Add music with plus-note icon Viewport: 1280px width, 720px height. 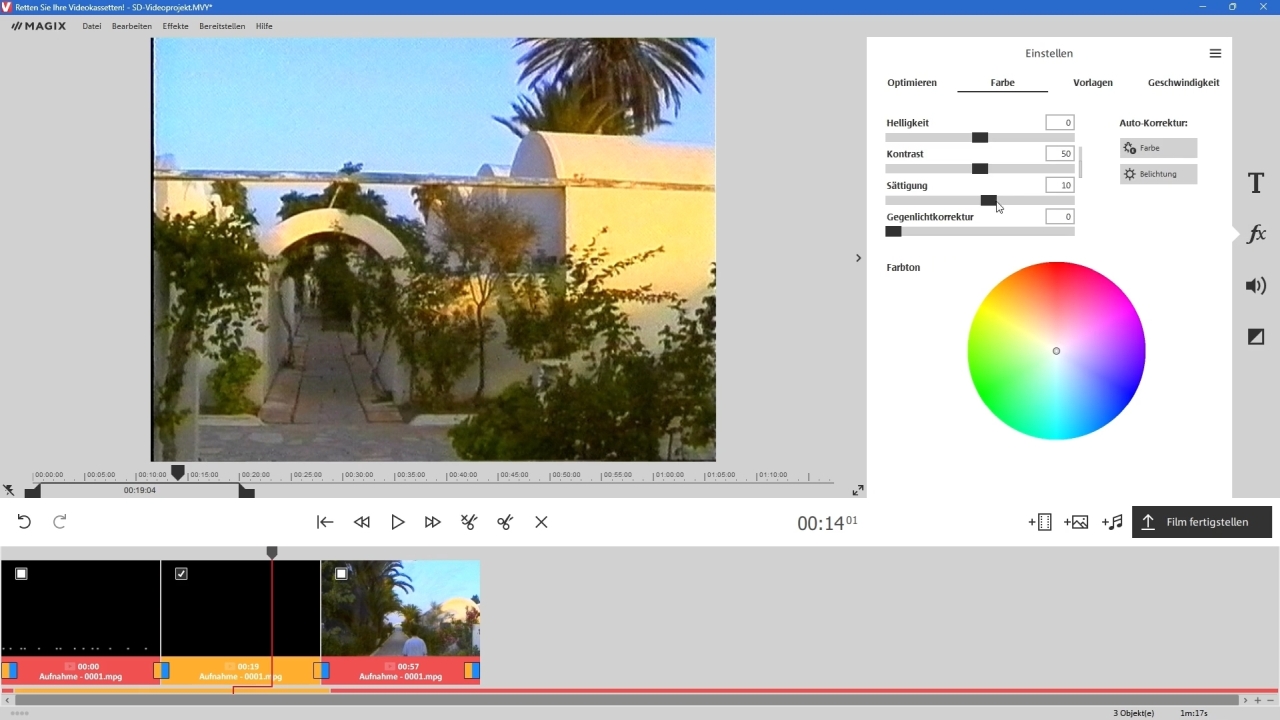point(1112,522)
